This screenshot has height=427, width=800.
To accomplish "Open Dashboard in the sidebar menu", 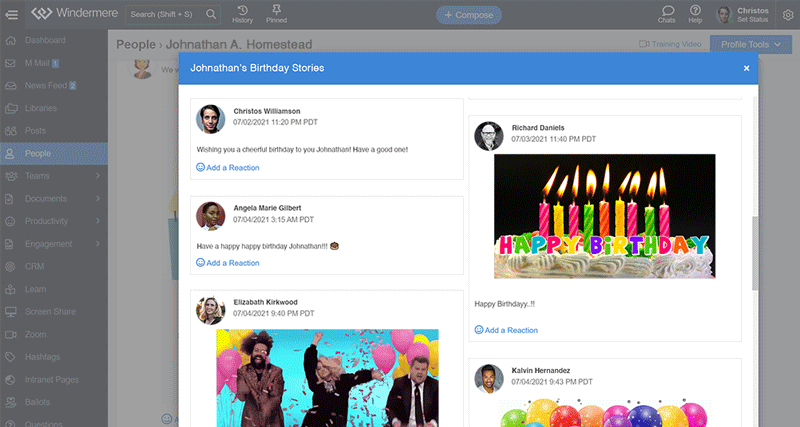I will 45,40.
